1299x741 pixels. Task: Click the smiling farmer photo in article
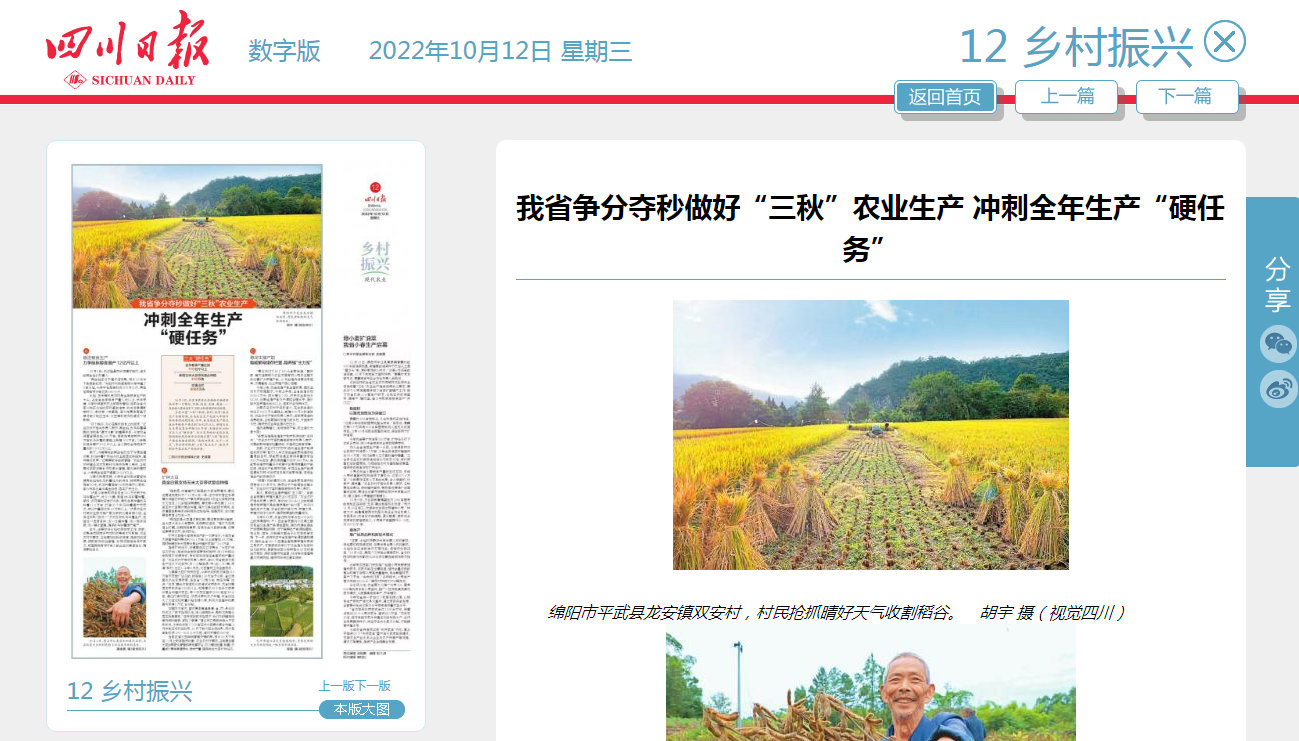870,685
